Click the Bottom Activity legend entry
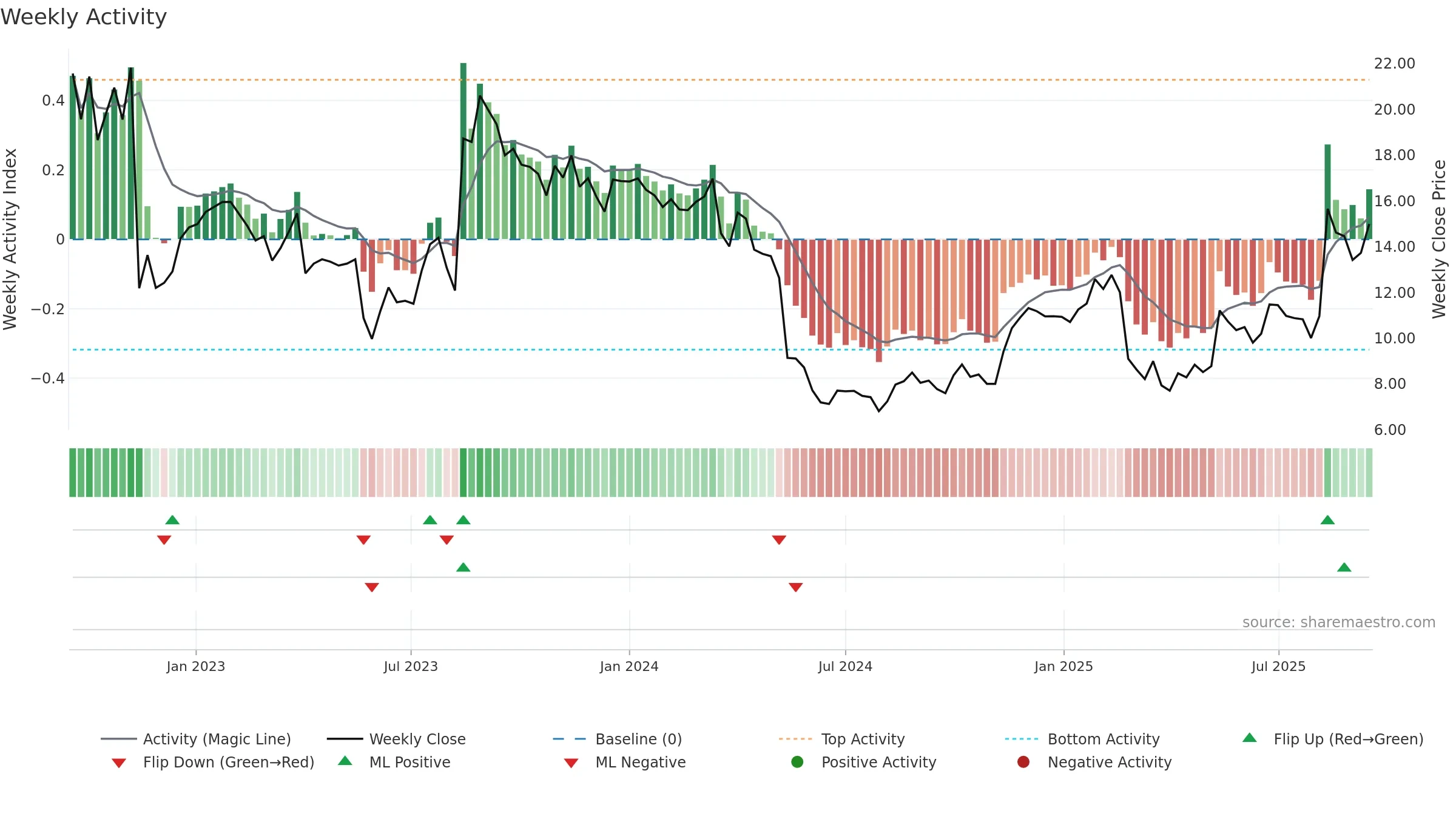 1082,739
